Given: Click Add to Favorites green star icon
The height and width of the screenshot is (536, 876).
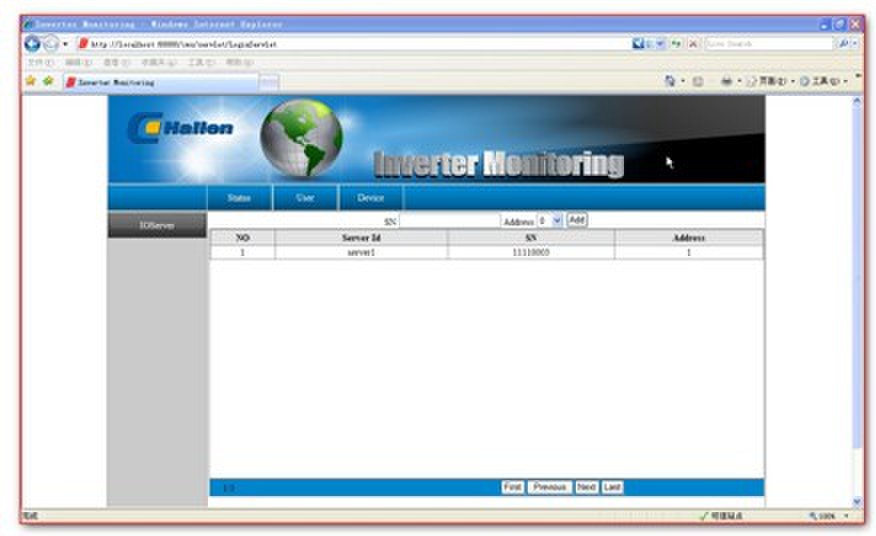Looking at the screenshot, I should point(49,82).
